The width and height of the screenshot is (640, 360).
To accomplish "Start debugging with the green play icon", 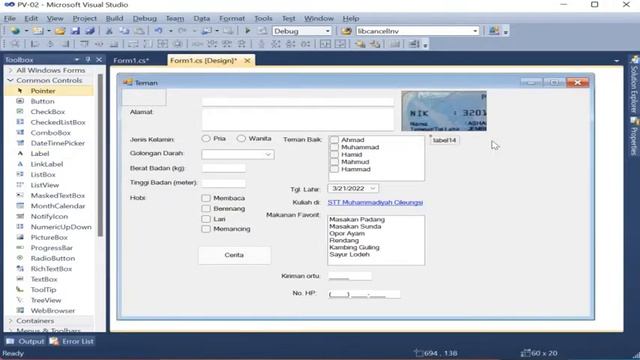I will point(247,31).
